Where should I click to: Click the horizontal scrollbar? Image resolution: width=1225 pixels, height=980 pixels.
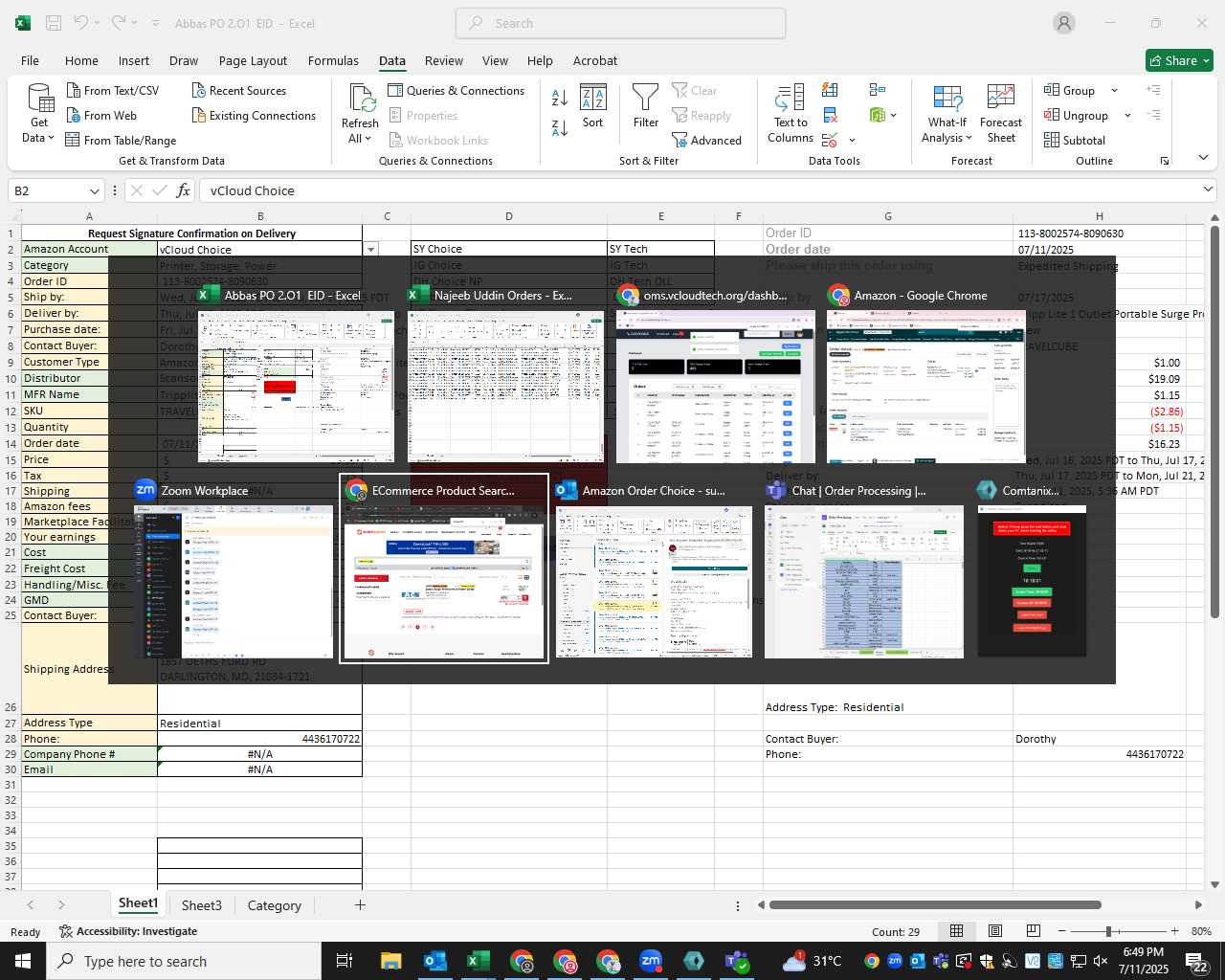click(x=935, y=904)
